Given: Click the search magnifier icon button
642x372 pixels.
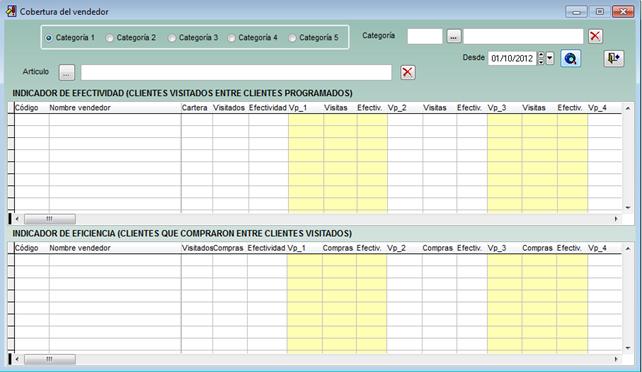Looking at the screenshot, I should (x=570, y=59).
